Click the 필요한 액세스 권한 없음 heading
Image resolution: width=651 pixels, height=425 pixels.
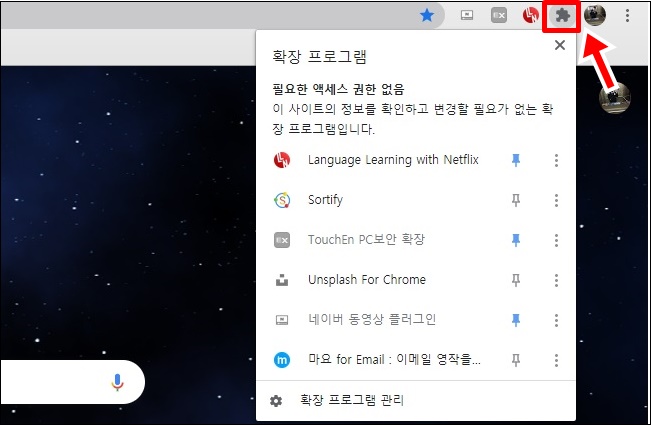click(x=338, y=89)
